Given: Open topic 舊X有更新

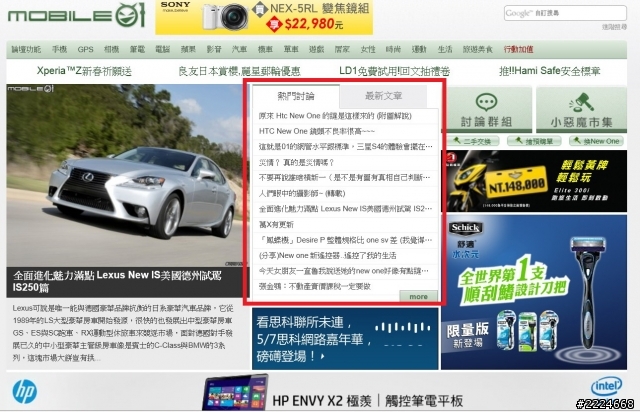Looking at the screenshot, I should (276, 225).
